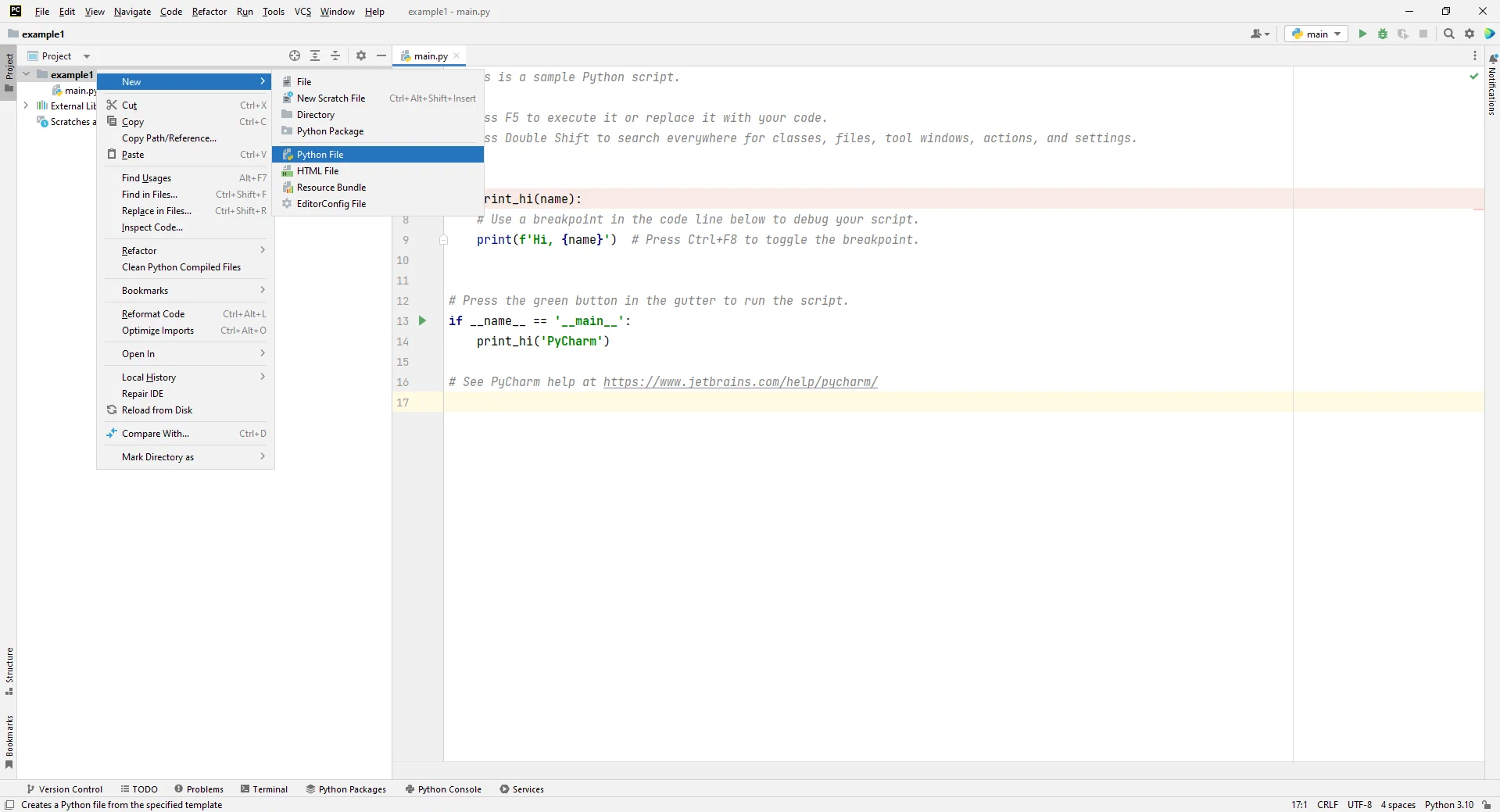Toggle Bookmarks side panel
Image resolution: width=1500 pixels, height=812 pixels.
click(9, 742)
